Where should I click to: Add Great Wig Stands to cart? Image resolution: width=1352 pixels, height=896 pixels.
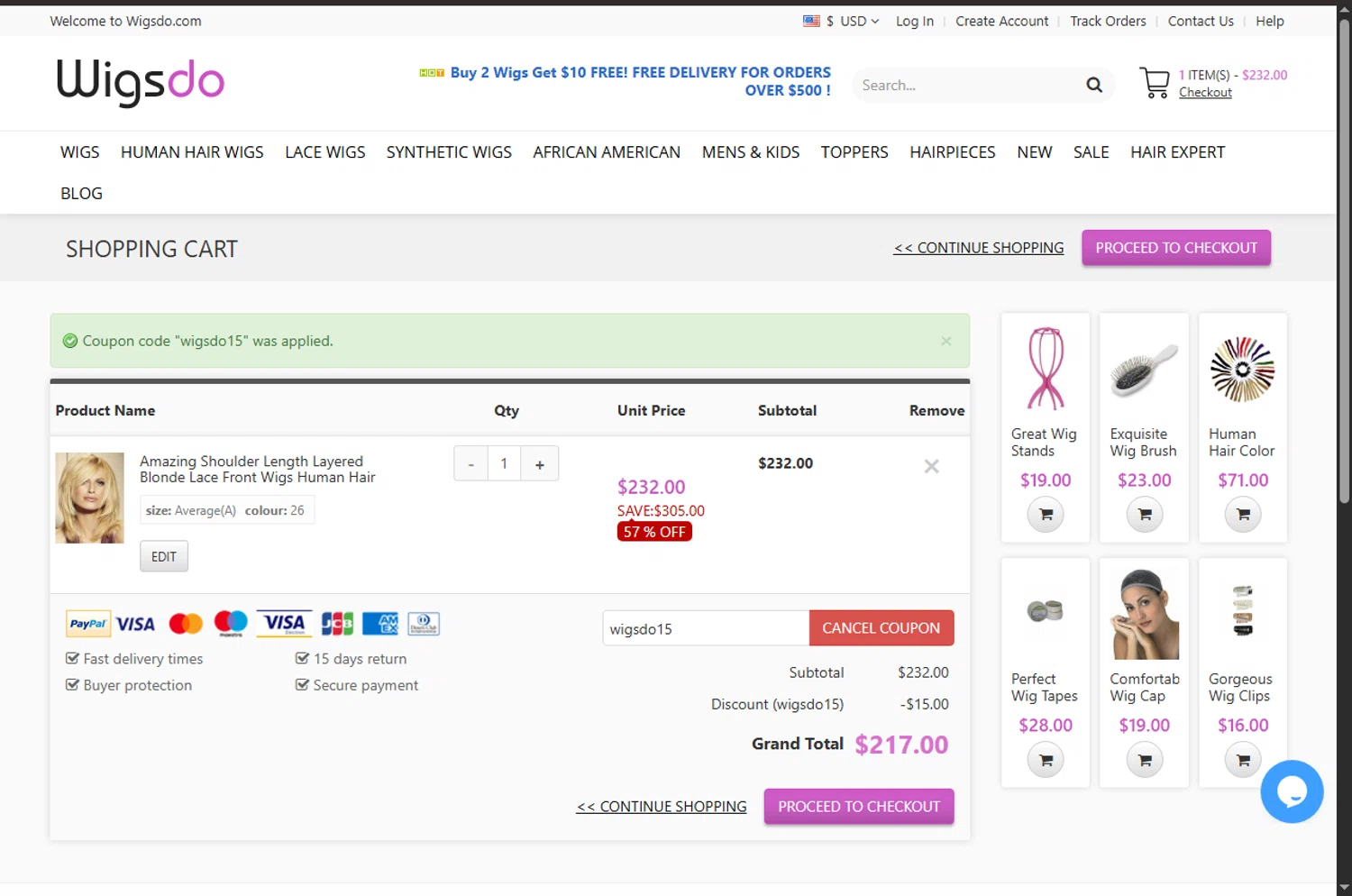(1046, 515)
